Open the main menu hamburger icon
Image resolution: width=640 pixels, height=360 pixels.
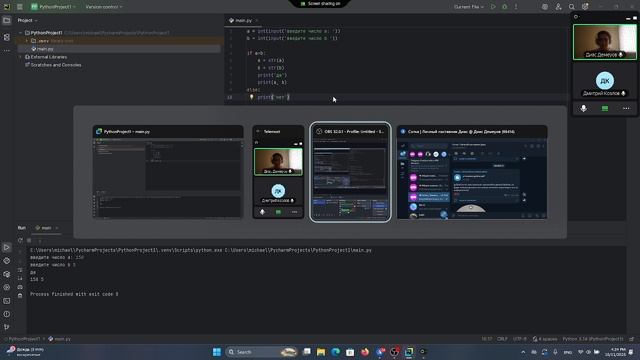point(20,7)
